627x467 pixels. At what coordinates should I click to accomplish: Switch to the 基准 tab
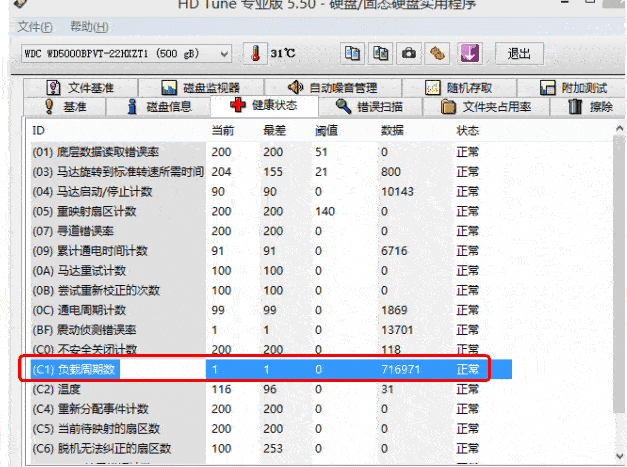[x=65, y=107]
